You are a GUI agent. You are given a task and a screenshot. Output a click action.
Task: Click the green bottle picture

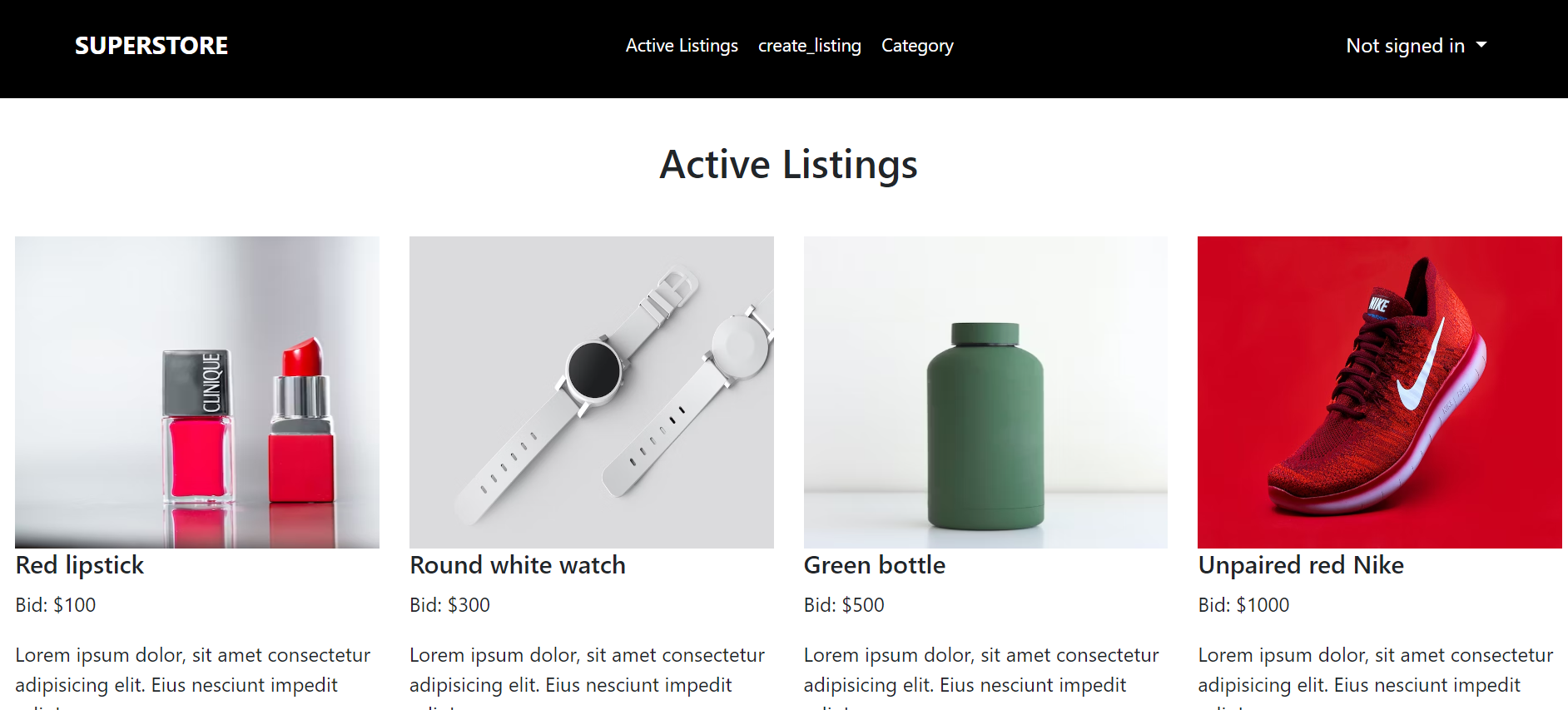pos(985,392)
